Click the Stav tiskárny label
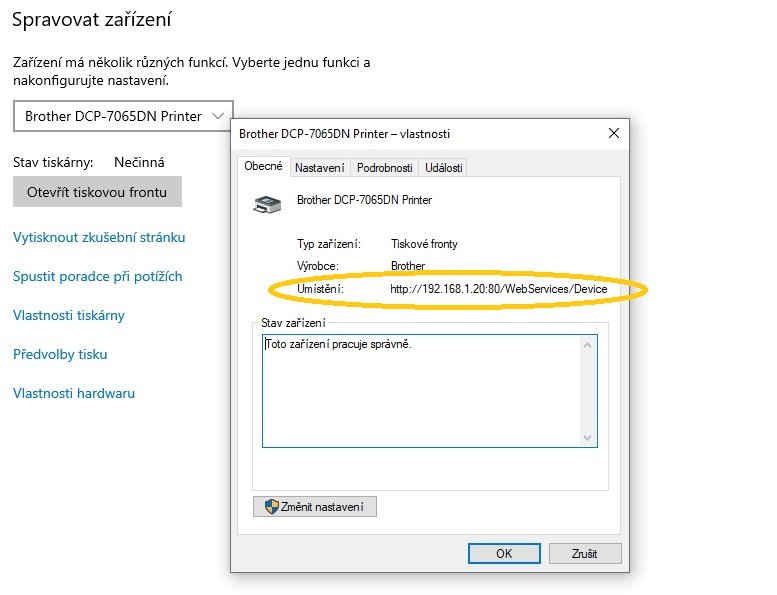777x595 pixels. 53,162
